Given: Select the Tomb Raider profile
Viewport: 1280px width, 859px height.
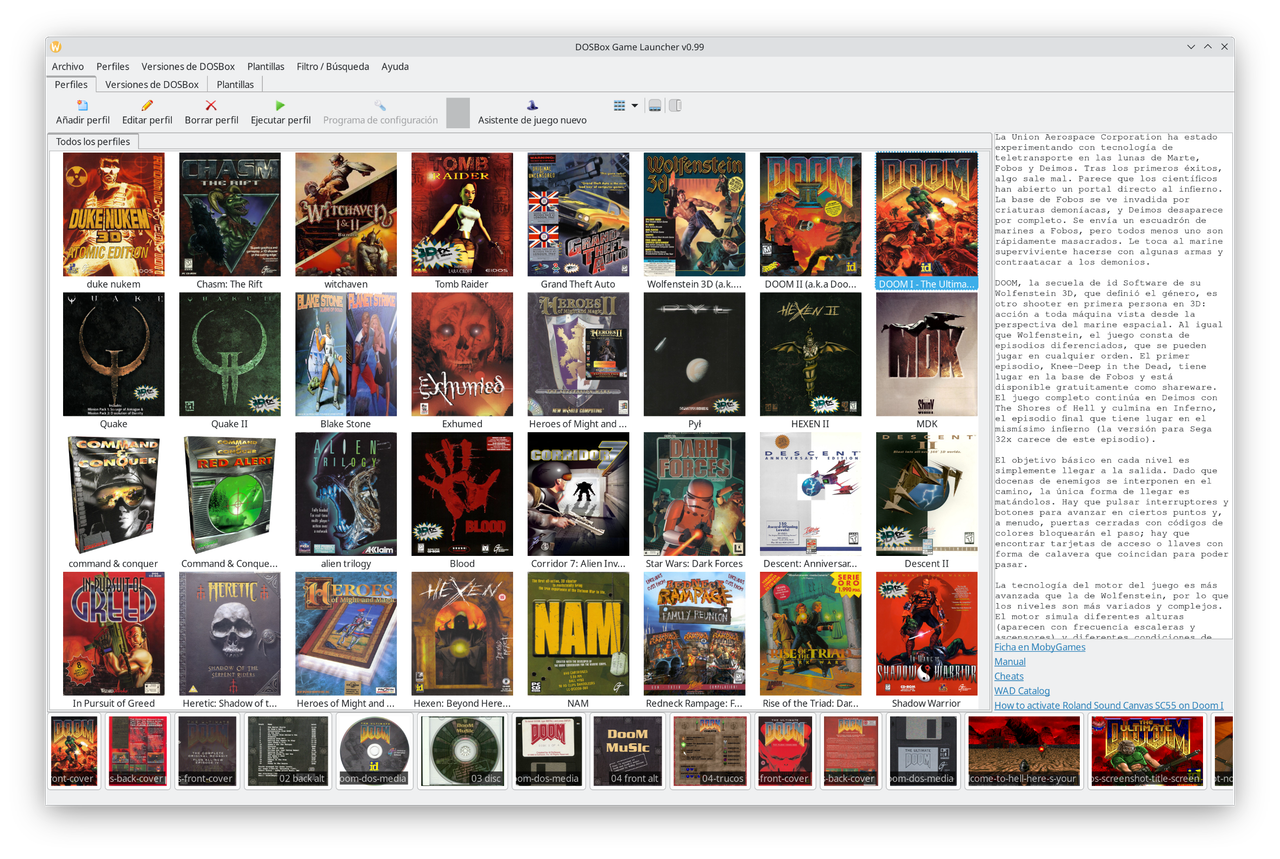Looking at the screenshot, I should (x=462, y=214).
